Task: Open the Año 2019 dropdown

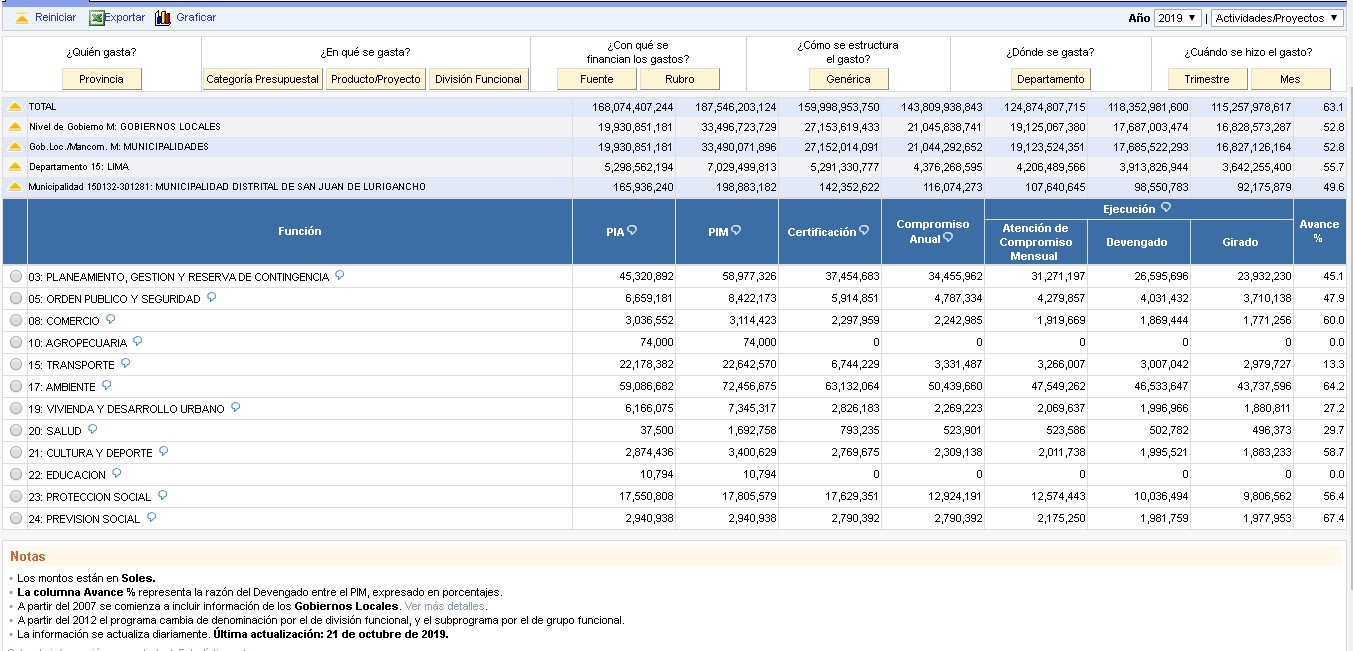Action: click(x=1177, y=18)
